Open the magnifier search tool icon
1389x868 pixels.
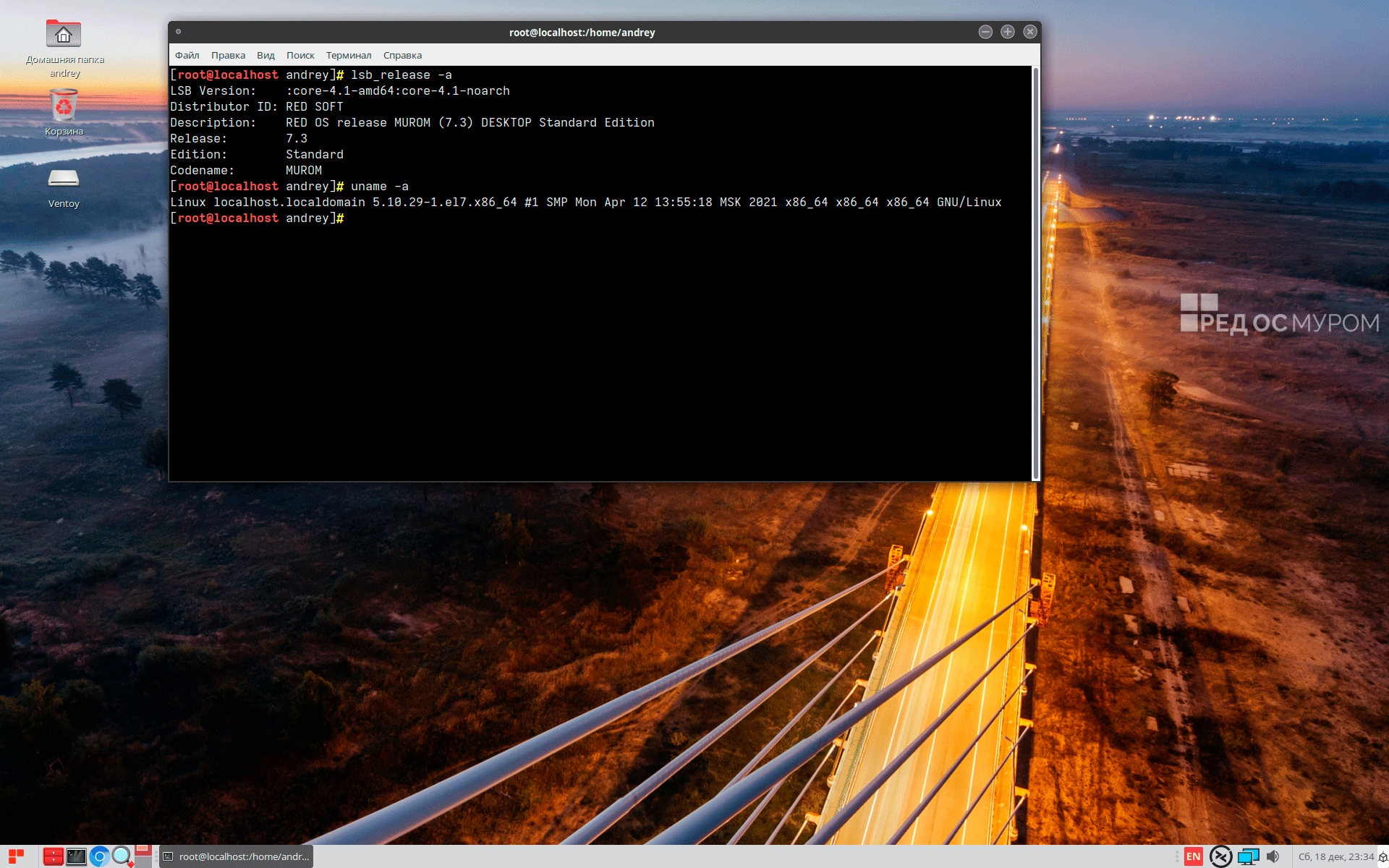122,856
